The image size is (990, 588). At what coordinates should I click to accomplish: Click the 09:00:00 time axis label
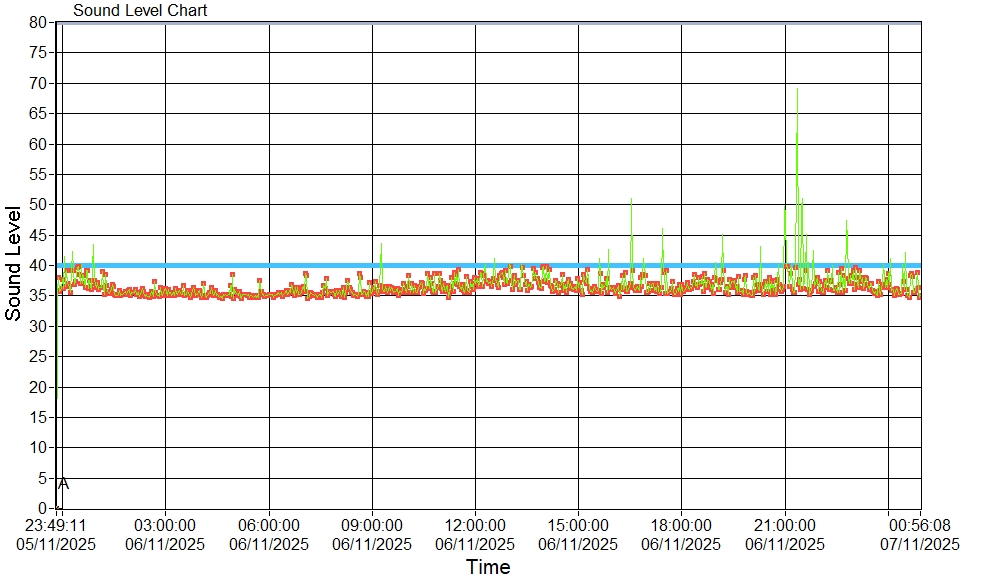click(372, 525)
